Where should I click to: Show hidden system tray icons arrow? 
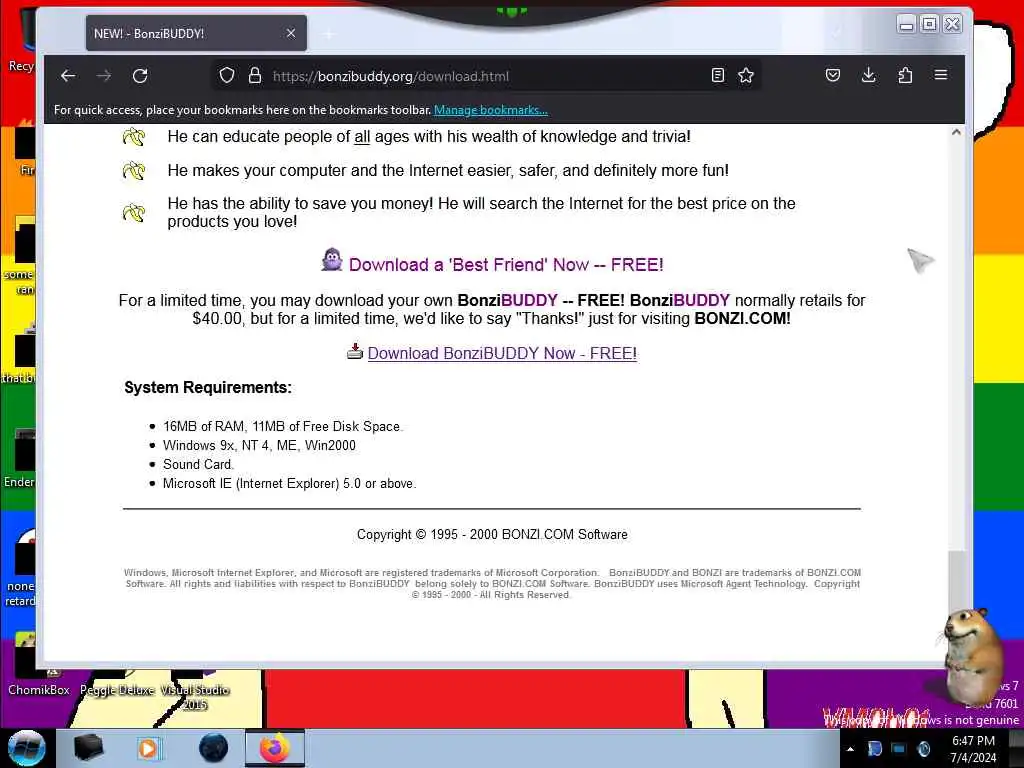click(x=850, y=749)
